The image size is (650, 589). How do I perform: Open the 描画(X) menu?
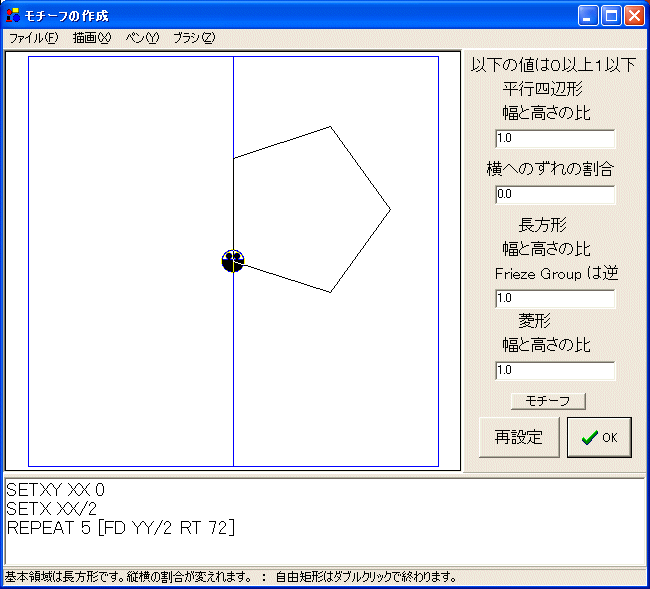tap(92, 38)
